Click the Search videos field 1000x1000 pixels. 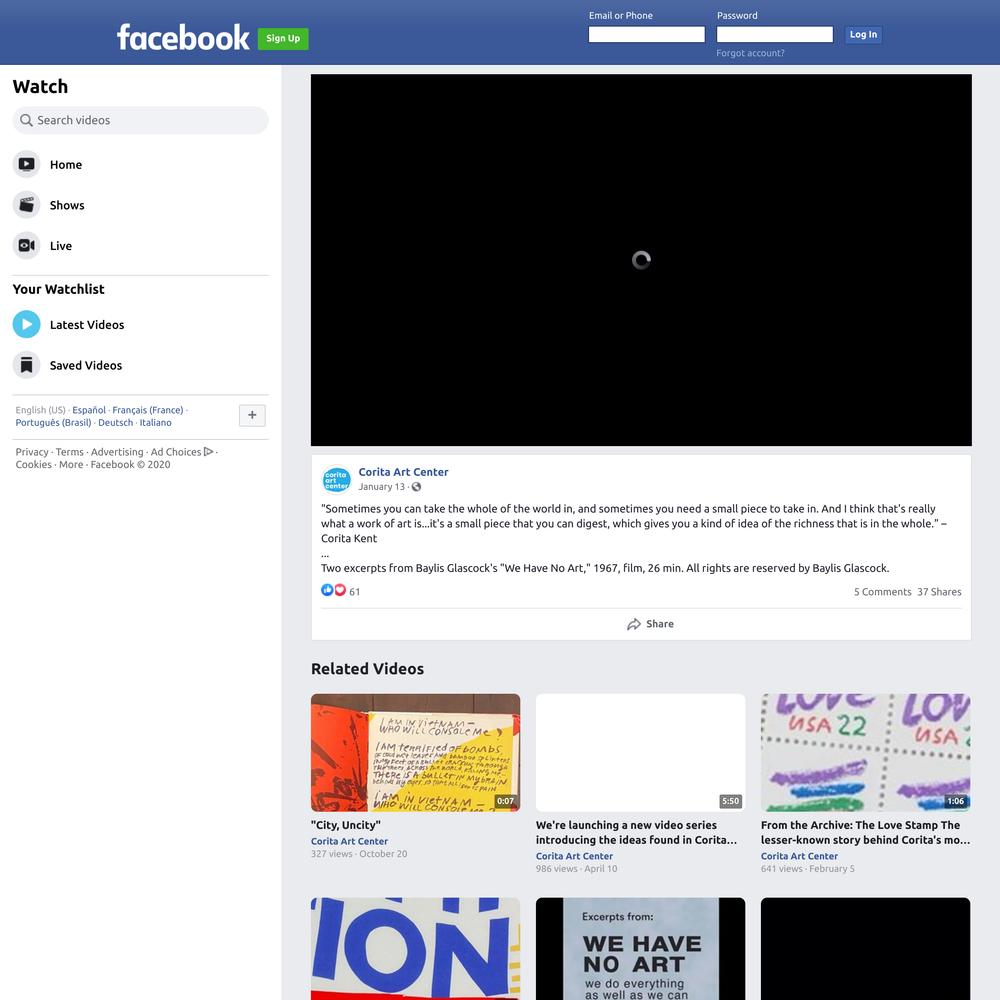pos(140,120)
